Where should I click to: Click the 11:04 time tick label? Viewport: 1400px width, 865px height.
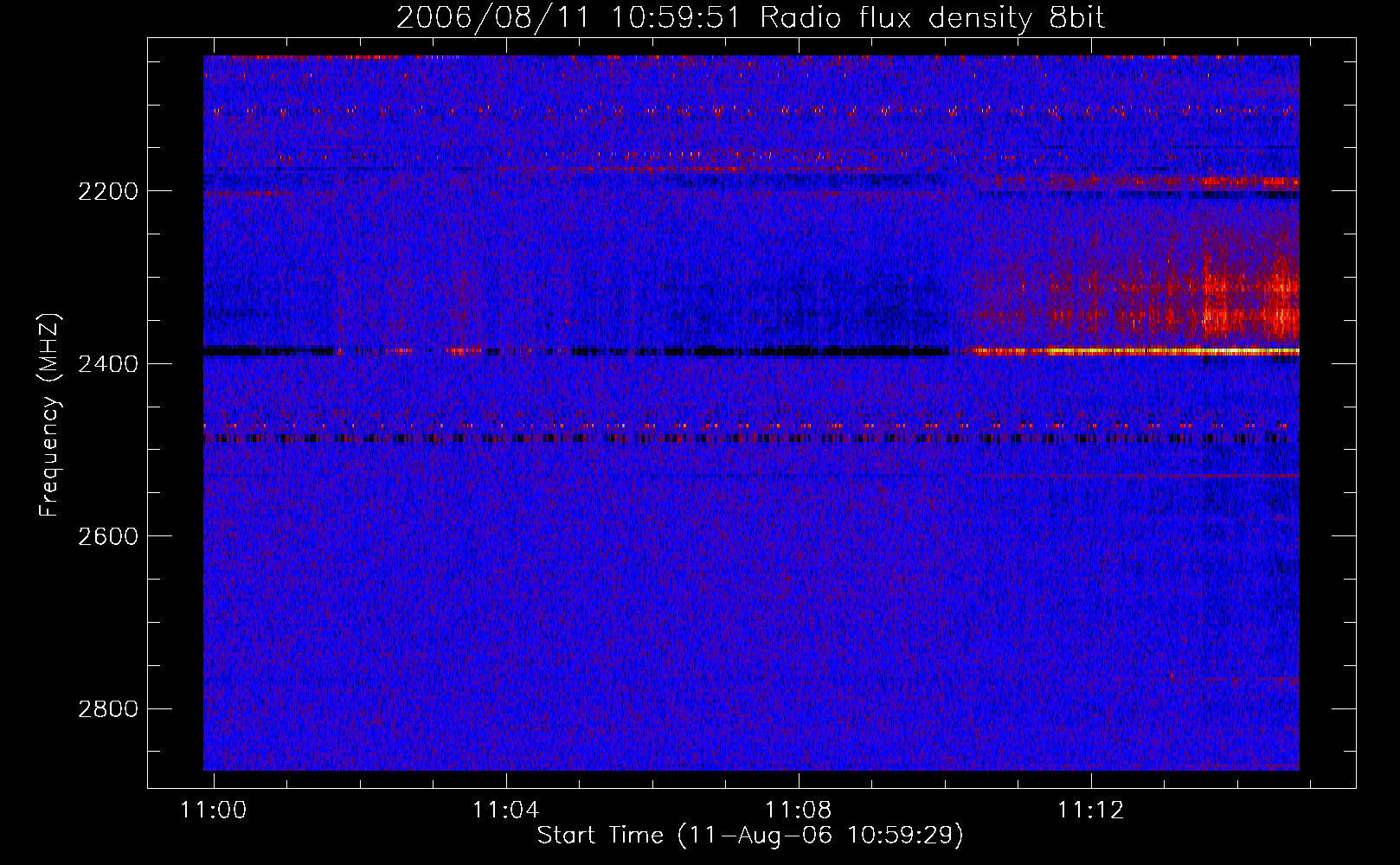click(x=505, y=810)
